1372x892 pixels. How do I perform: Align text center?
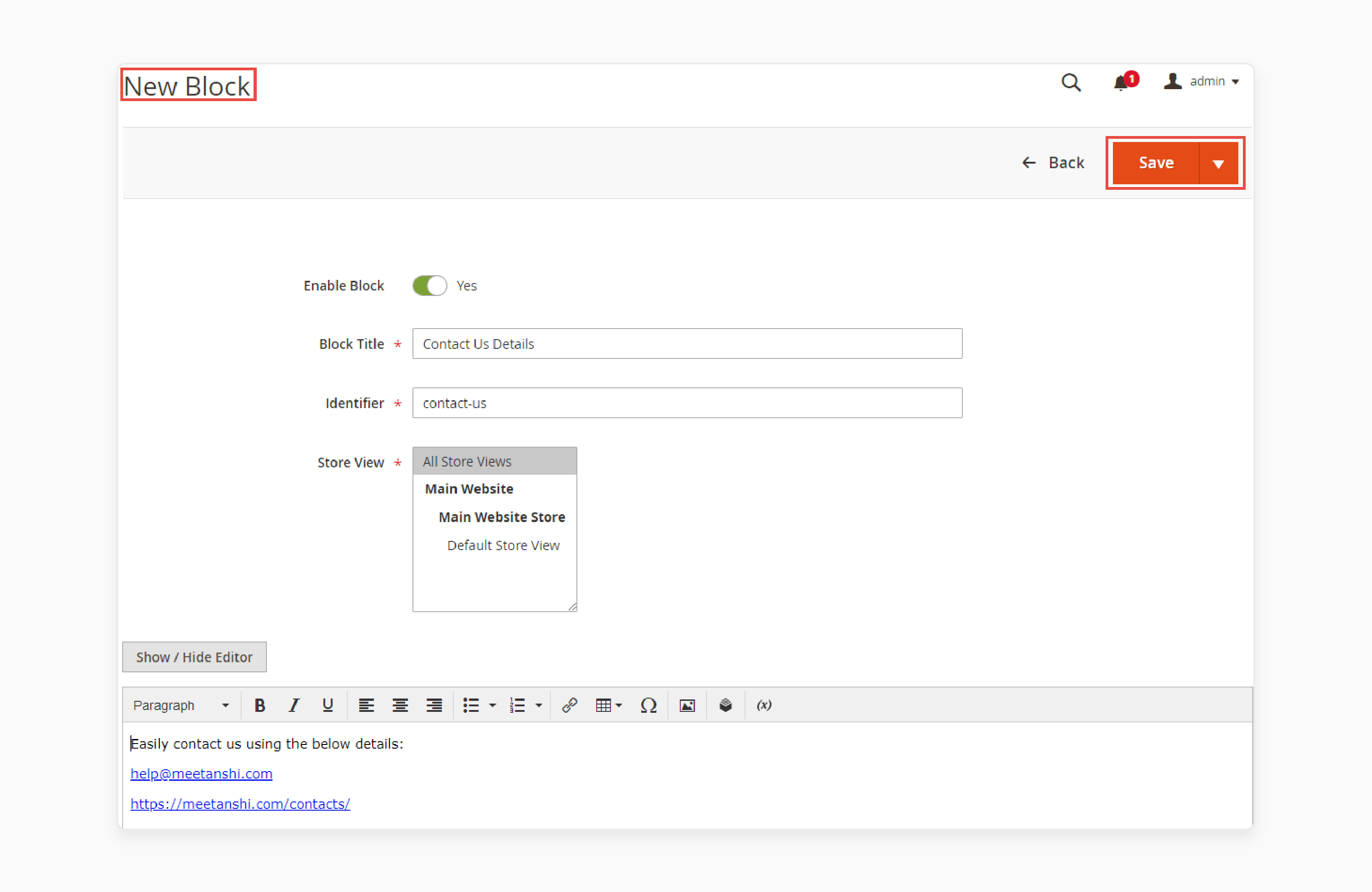(x=400, y=705)
